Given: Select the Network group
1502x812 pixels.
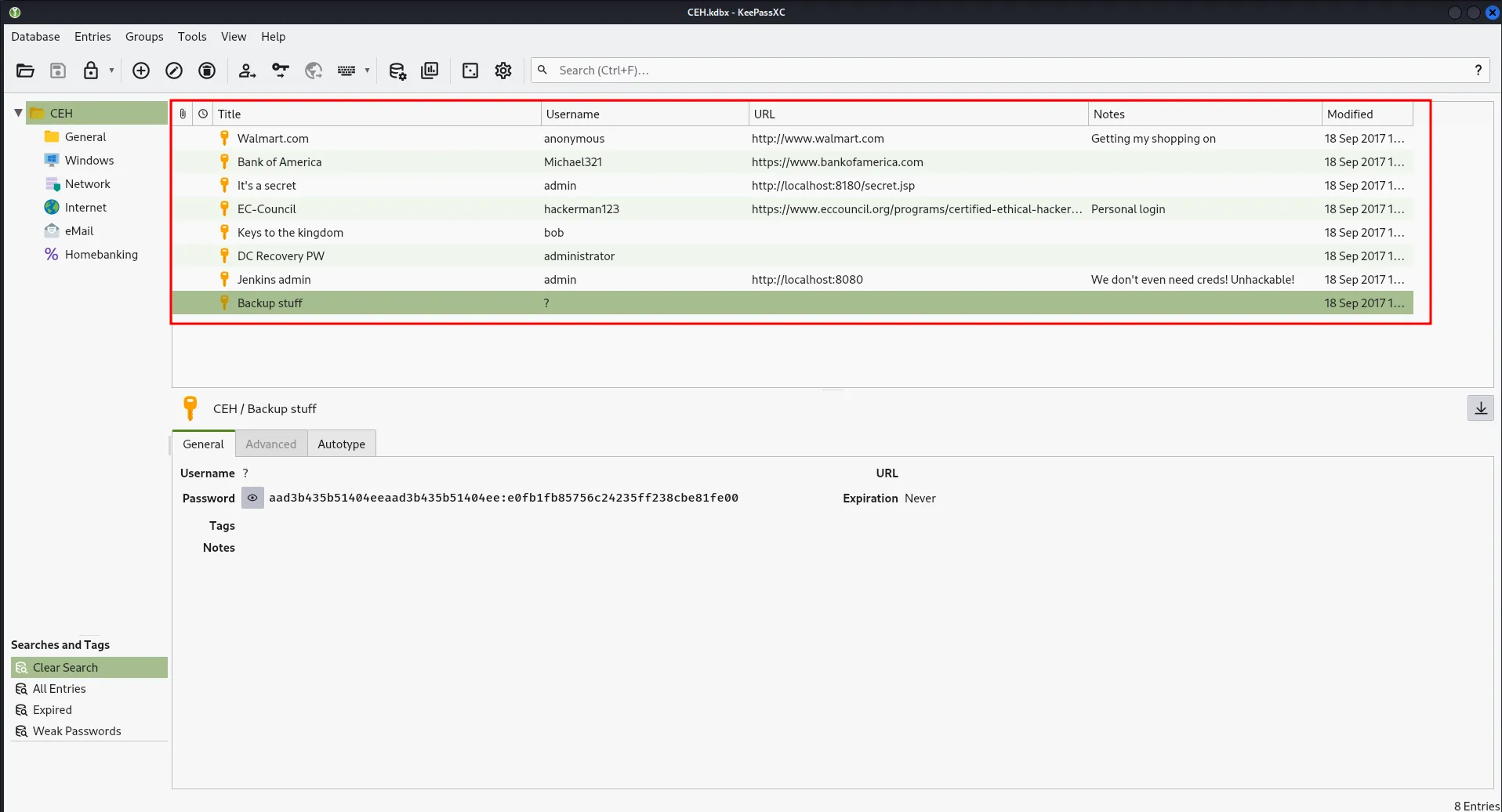Looking at the screenshot, I should pyautogui.click(x=88, y=184).
